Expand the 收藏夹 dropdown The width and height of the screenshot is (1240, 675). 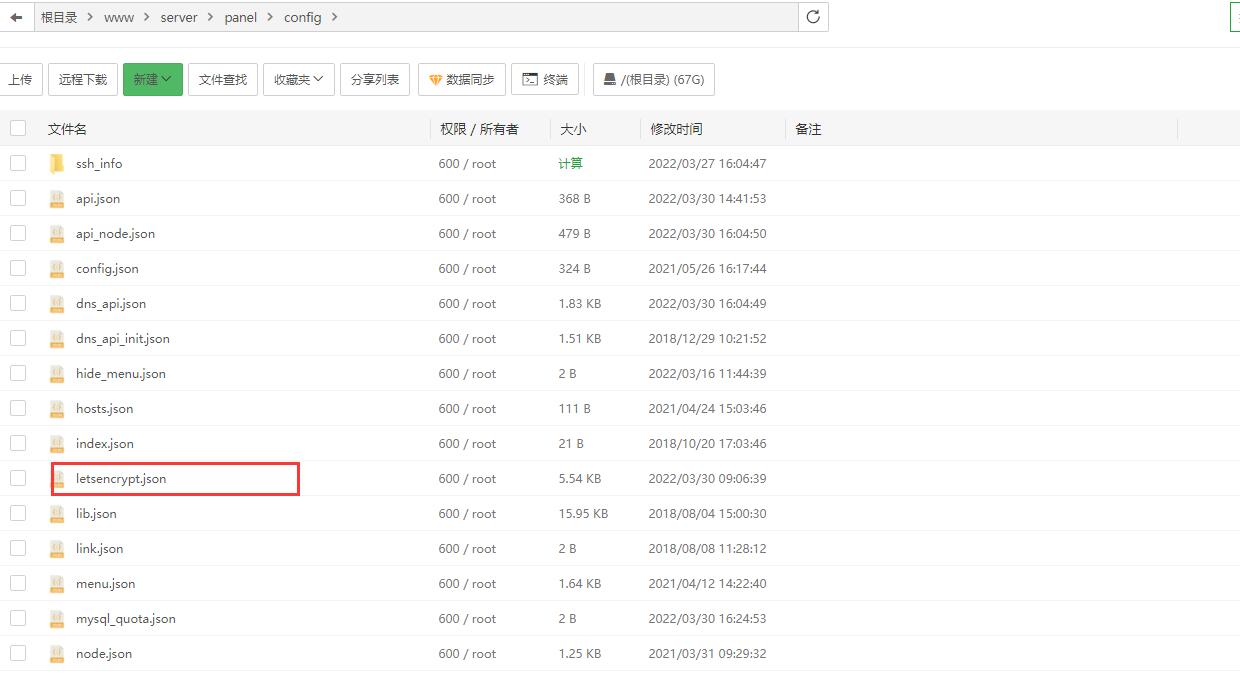point(298,80)
